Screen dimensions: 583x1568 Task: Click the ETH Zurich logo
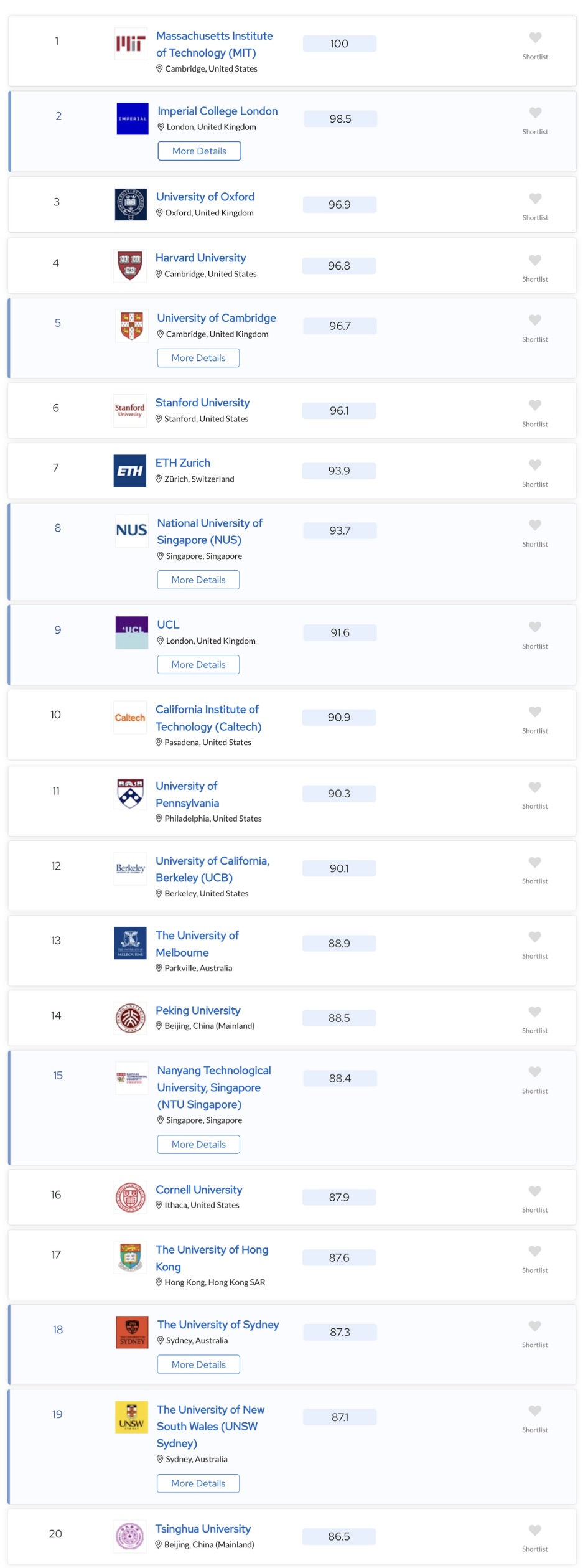129,470
